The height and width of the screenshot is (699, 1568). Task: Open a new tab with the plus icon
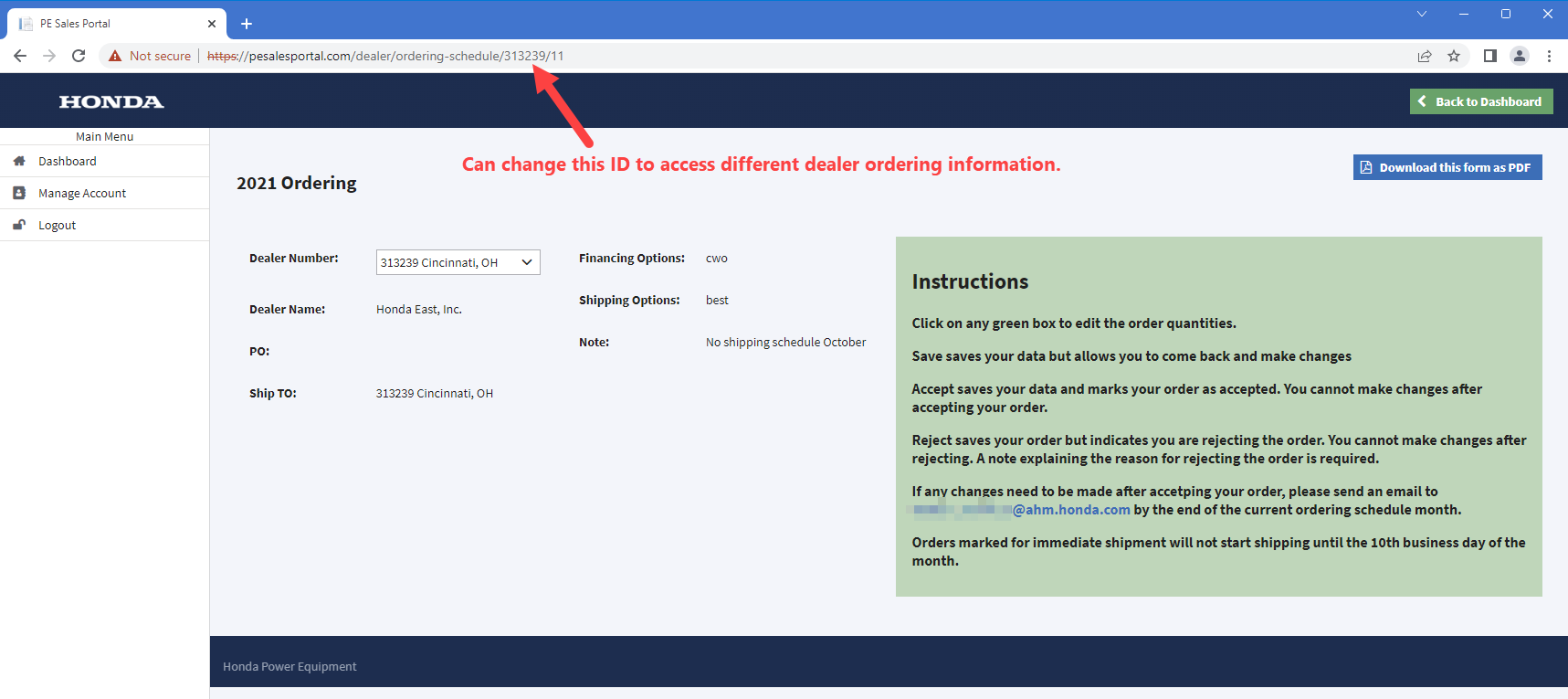[x=247, y=24]
